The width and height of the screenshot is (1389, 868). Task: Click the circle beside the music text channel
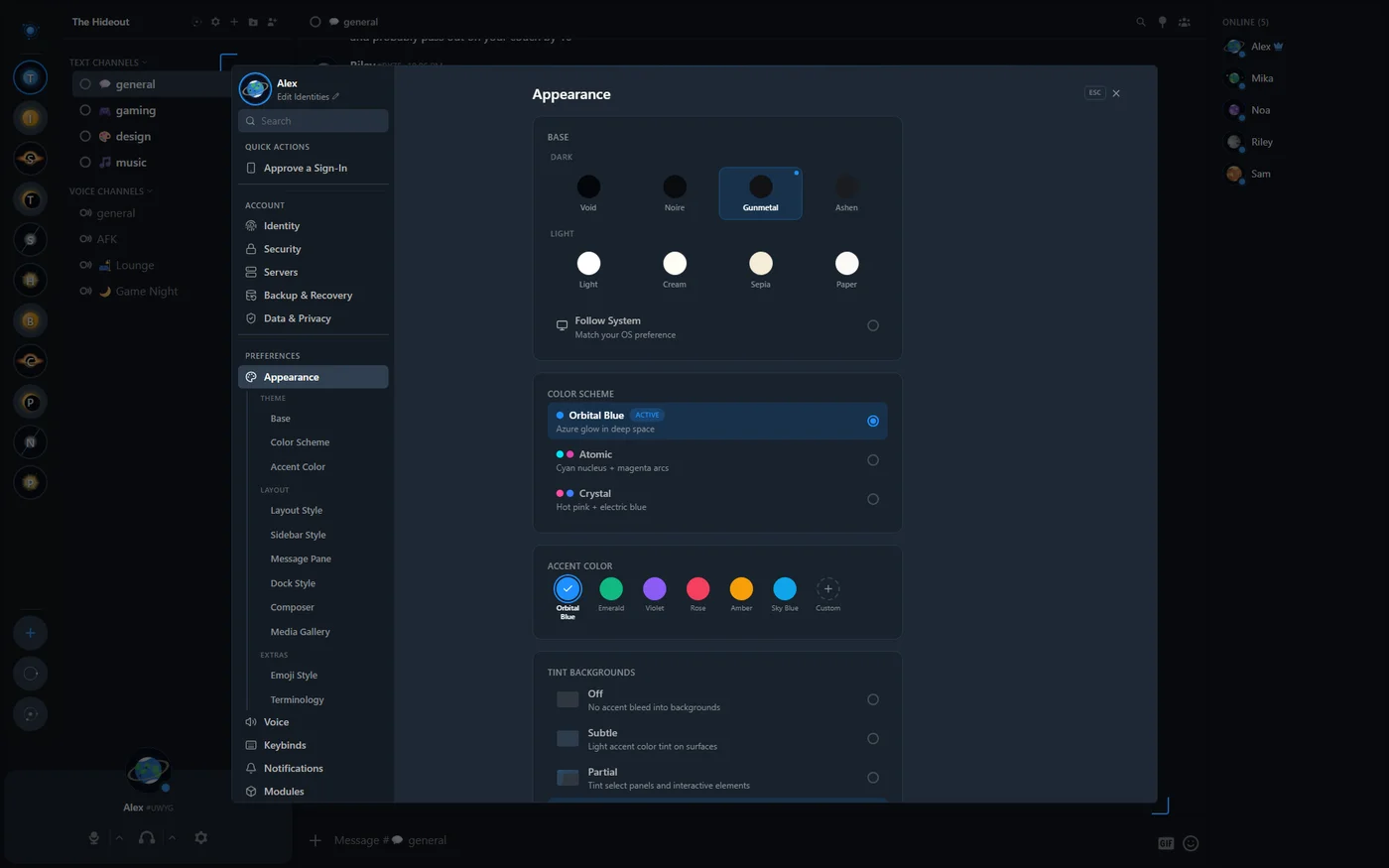point(85,162)
